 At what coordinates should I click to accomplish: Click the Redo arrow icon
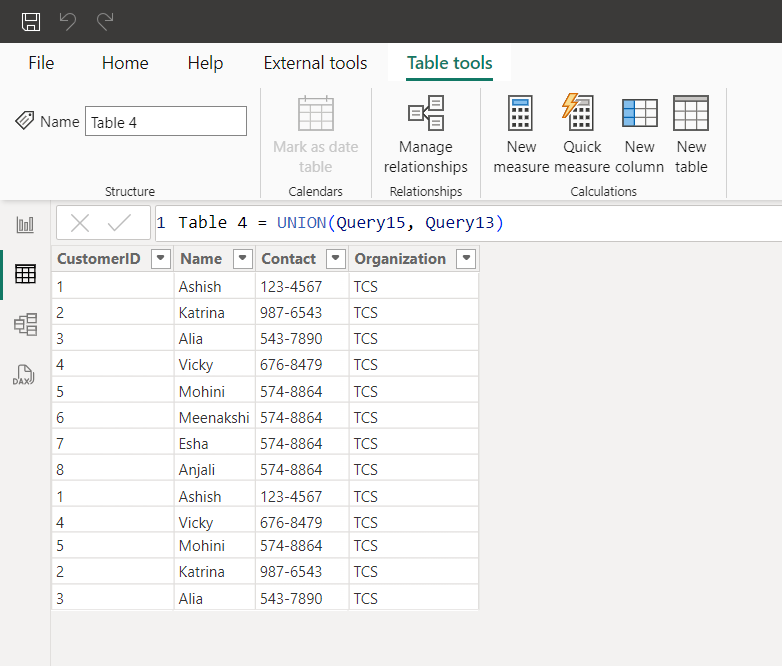point(104,21)
